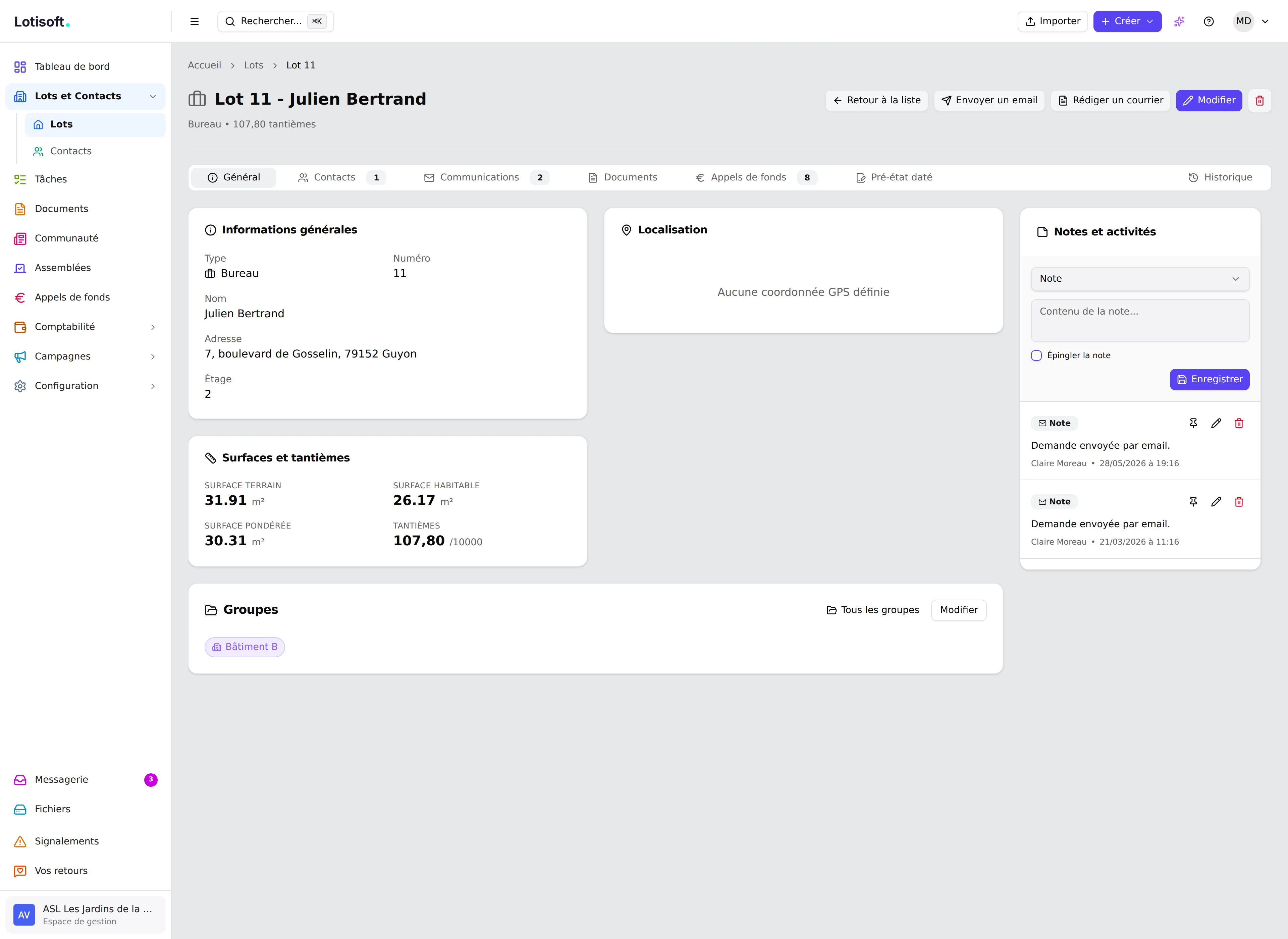This screenshot has width=1288, height=939.
Task: Open Documents in the sidebar
Action: [85, 209]
